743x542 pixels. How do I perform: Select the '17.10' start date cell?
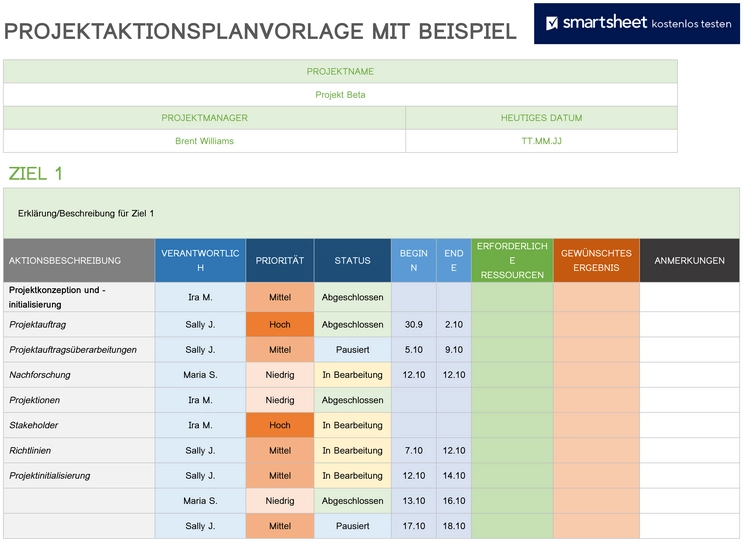click(414, 526)
